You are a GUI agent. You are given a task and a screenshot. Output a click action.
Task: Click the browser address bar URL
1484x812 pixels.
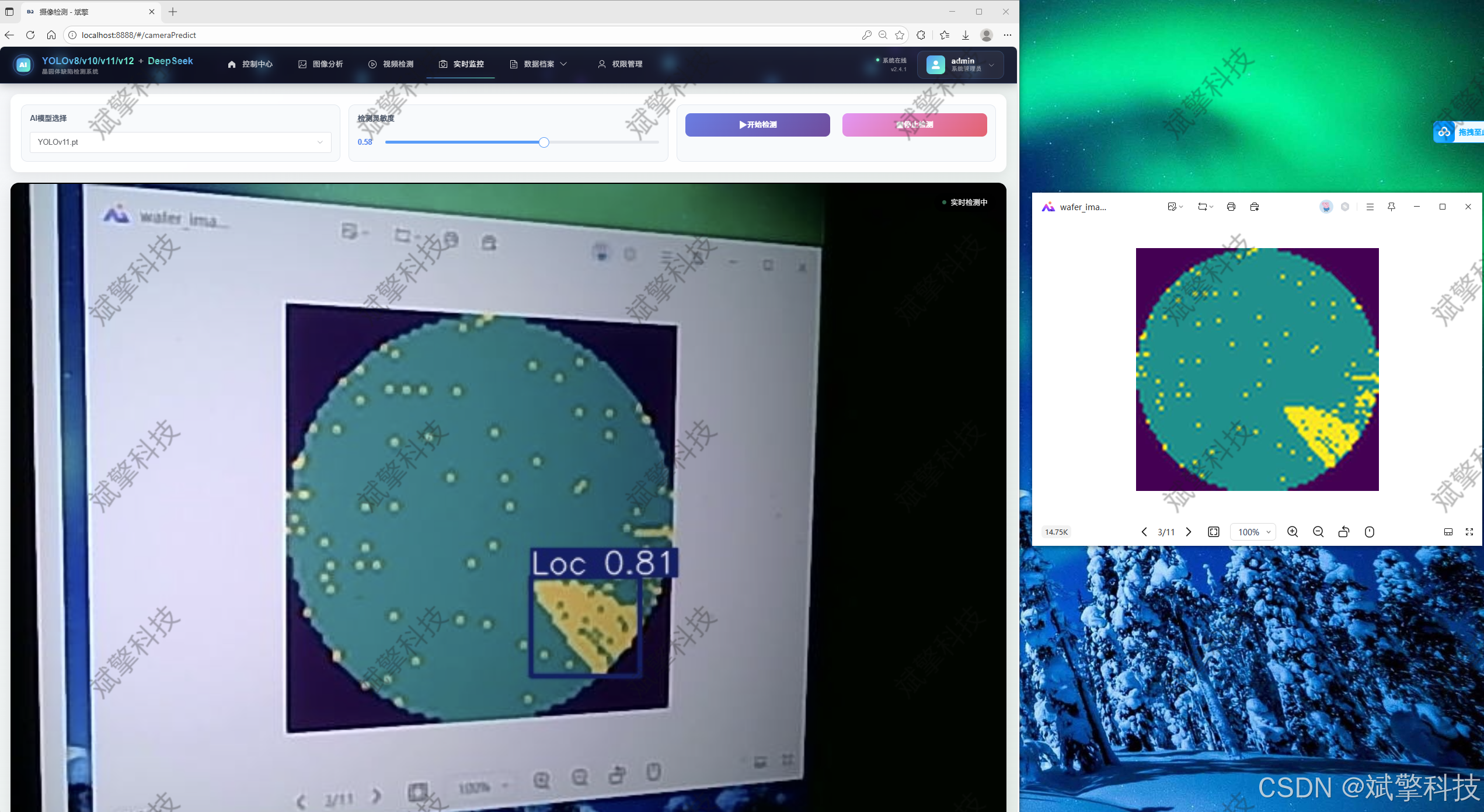tap(139, 35)
